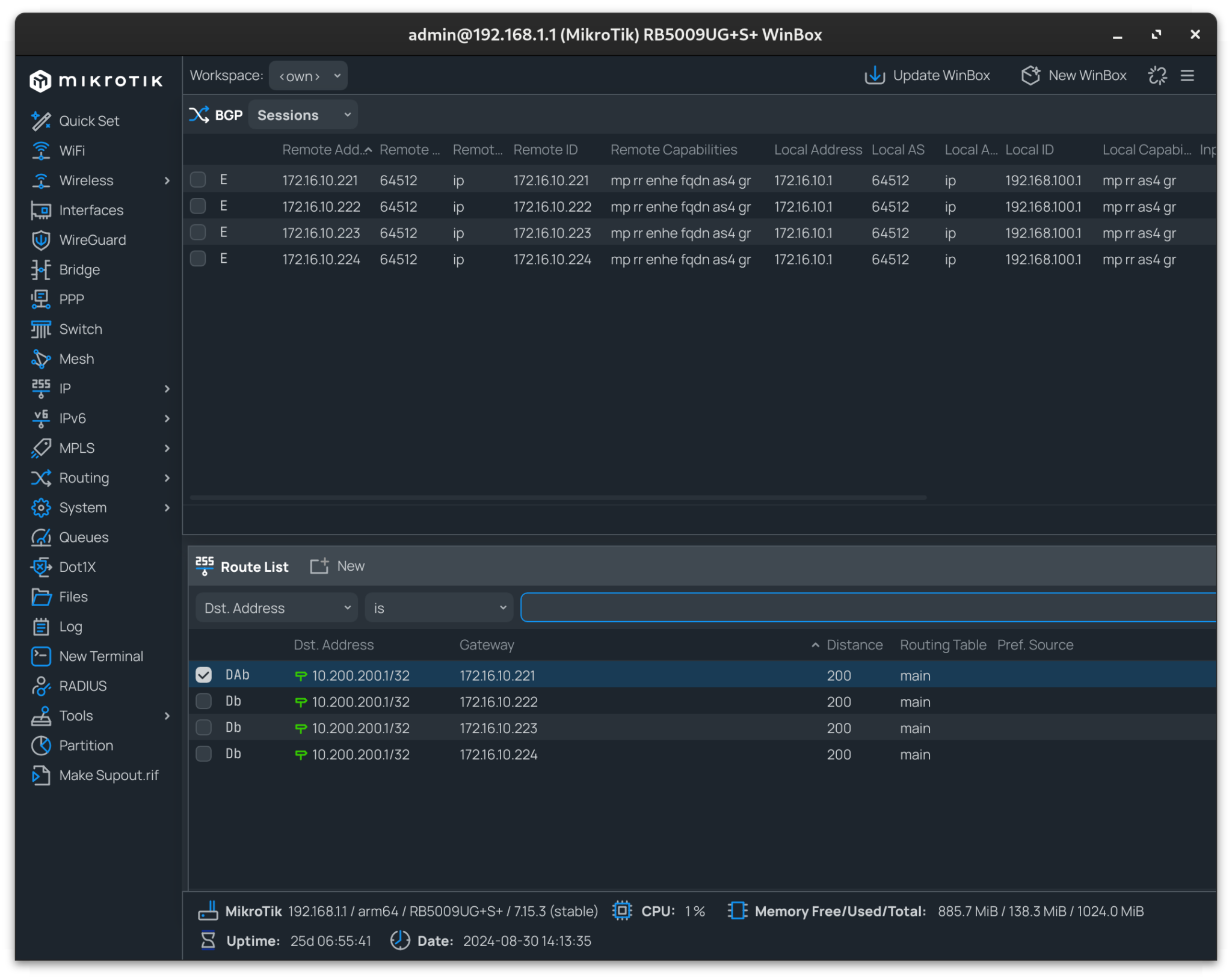Check the route via gateway 172.16.10.224
The height and width of the screenshot is (979, 1232).
(x=204, y=754)
